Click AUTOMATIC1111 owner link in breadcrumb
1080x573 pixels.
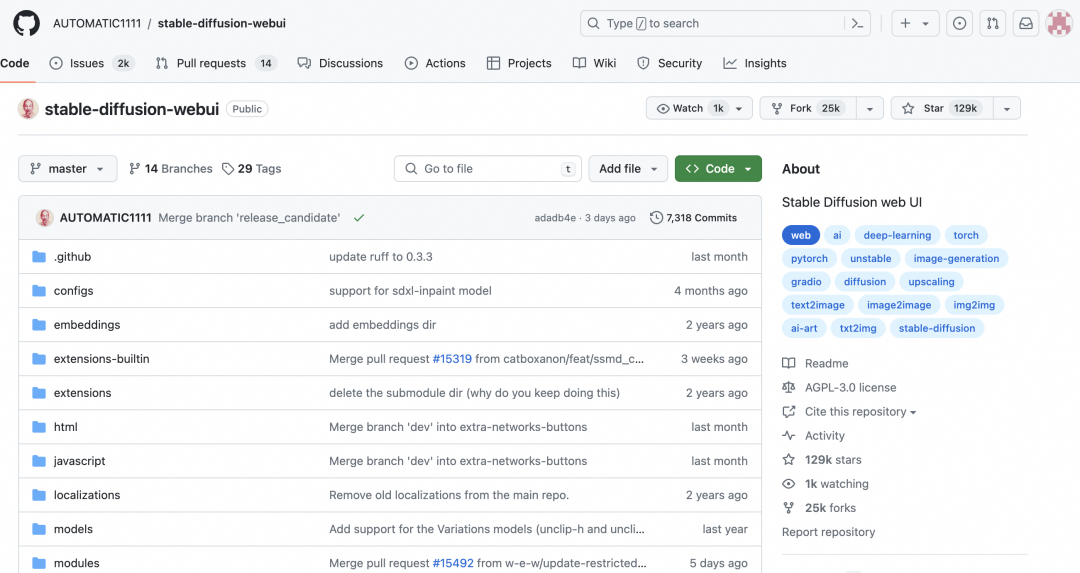point(97,23)
